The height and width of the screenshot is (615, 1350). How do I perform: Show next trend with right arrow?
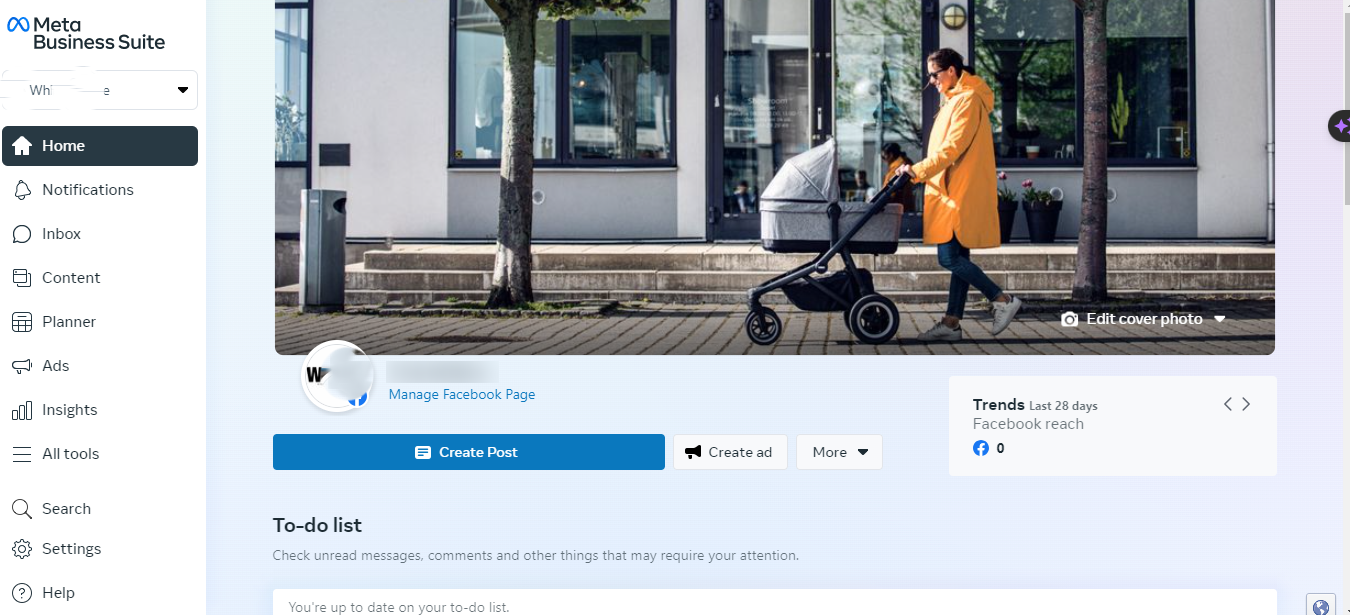[1246, 404]
